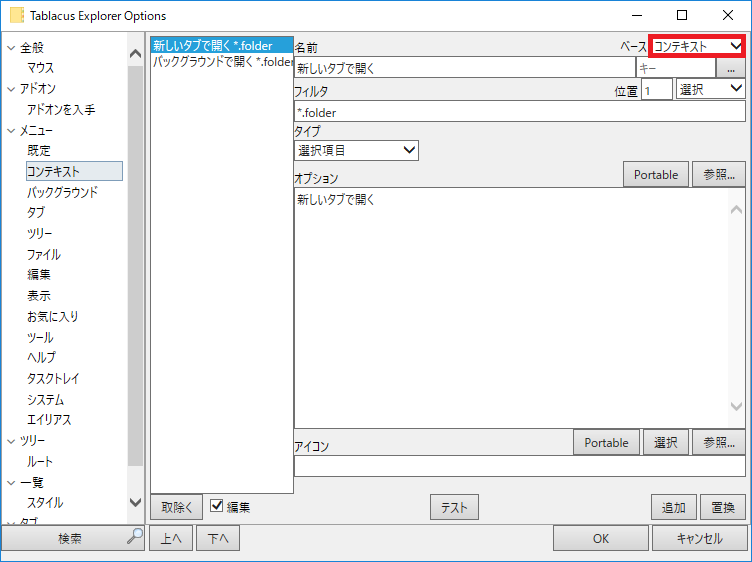Image resolution: width=752 pixels, height=562 pixels.
Task: Click the テスト button
Action: [x=454, y=507]
